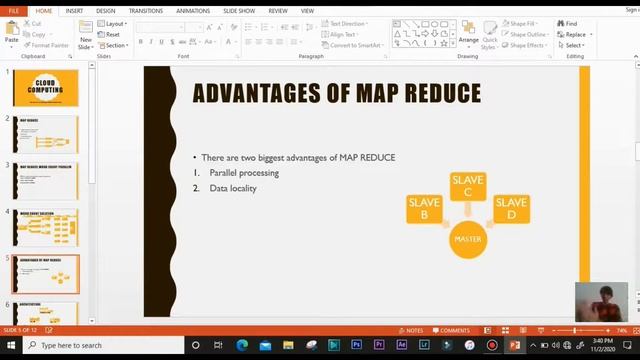This screenshot has height=360, width=640.
Task: Switch to the SLIDE SHOW tab
Action: click(x=239, y=11)
